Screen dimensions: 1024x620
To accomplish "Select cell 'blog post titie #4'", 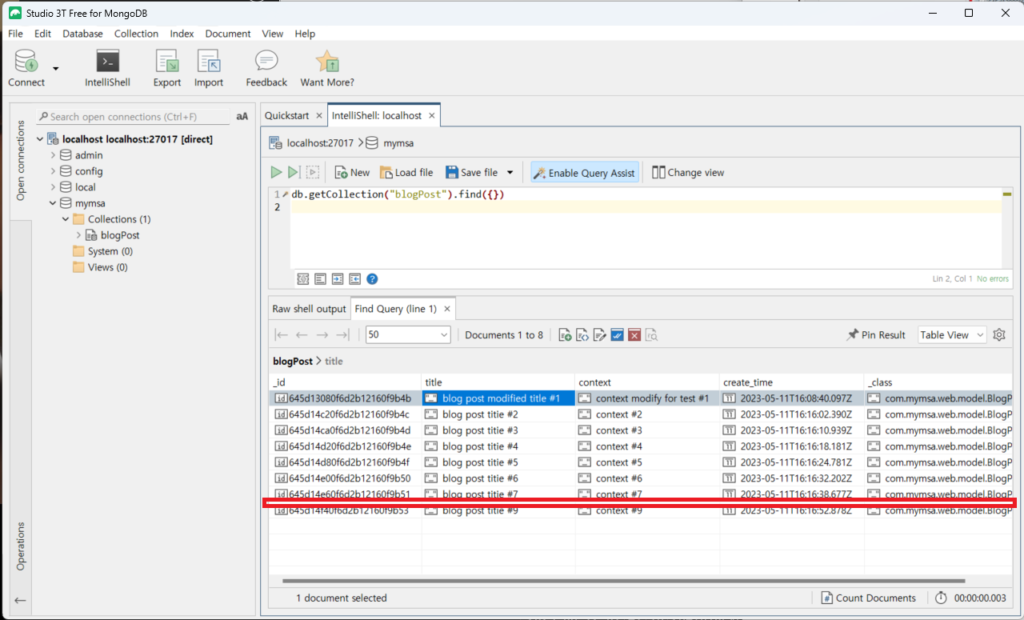I will coord(498,446).
